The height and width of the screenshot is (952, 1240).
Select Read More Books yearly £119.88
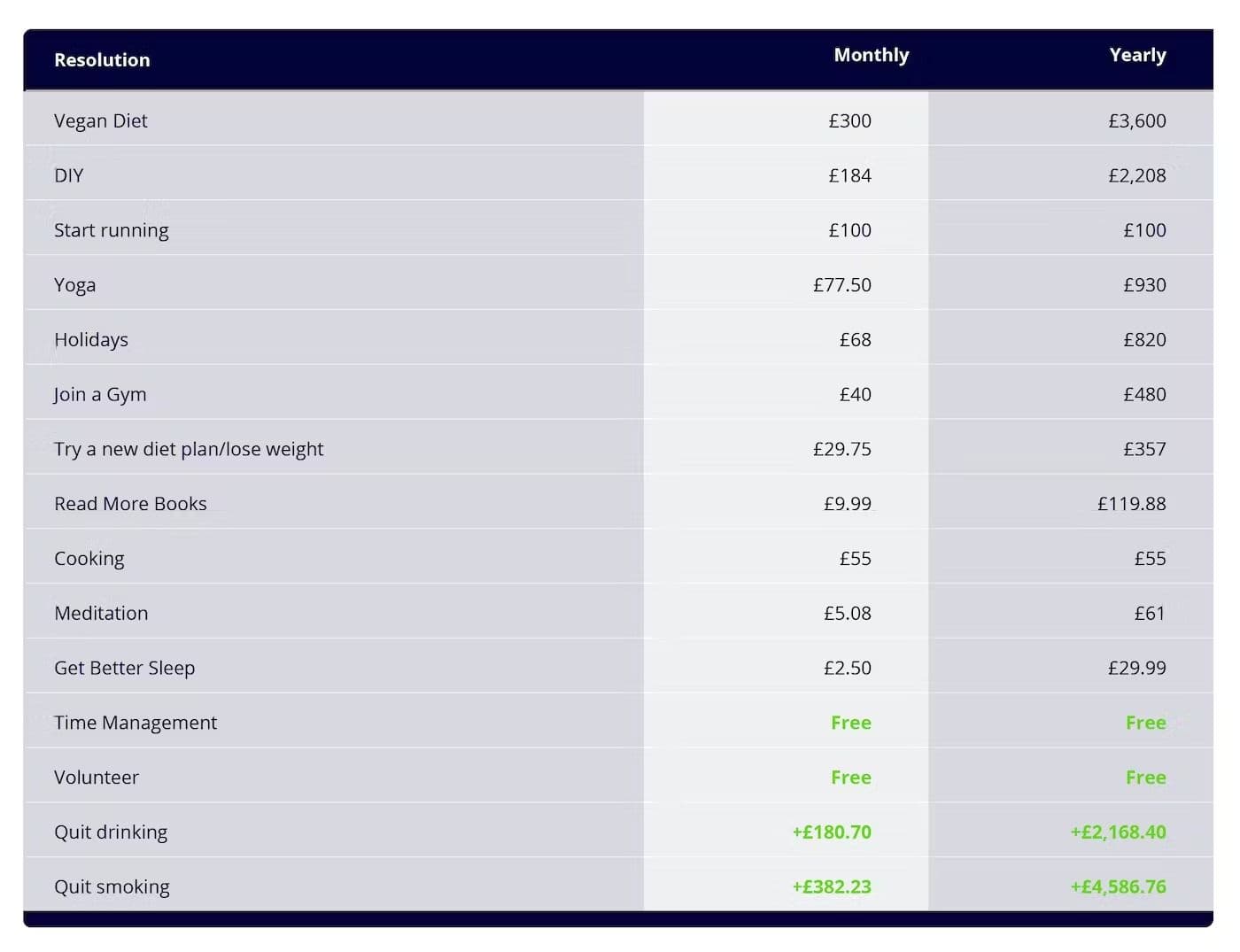1131,504
